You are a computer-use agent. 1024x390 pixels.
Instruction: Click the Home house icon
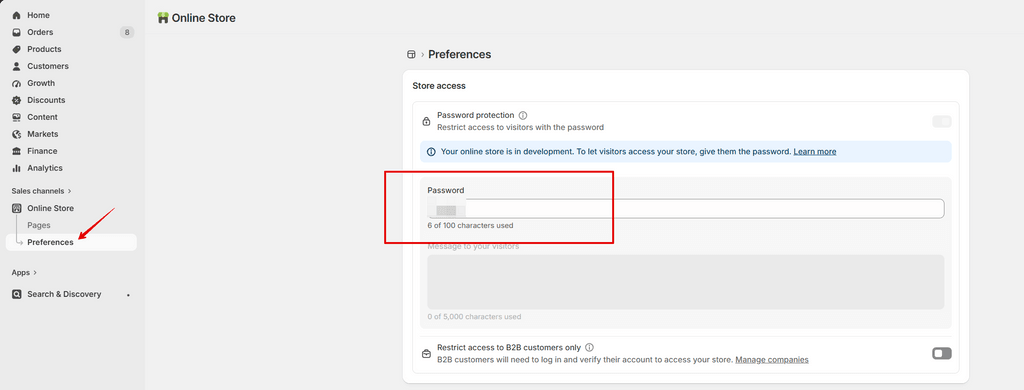[x=17, y=15]
